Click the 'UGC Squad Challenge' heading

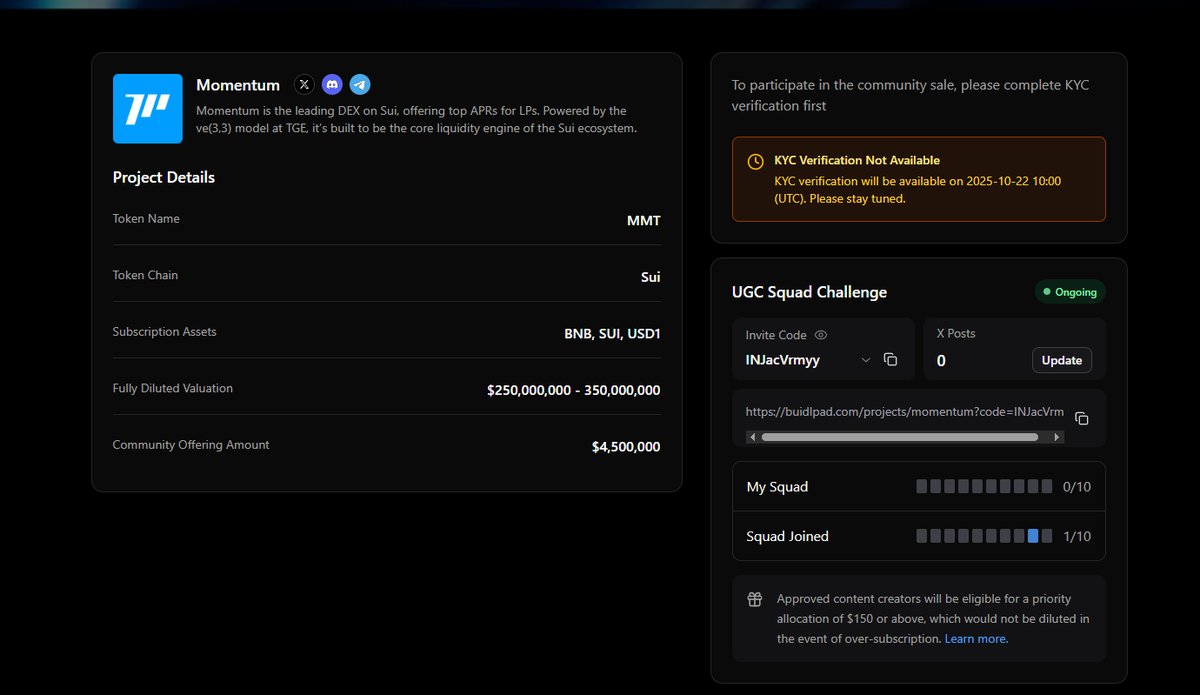click(x=809, y=292)
